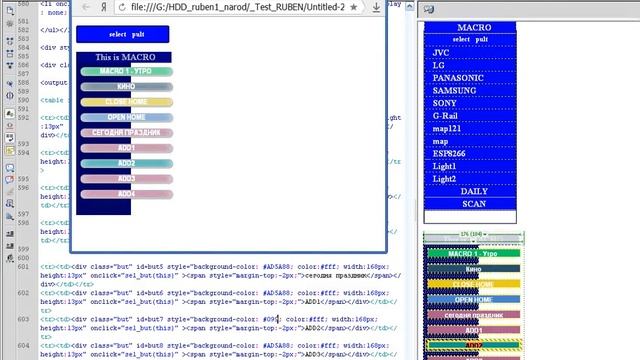
Task: Show the code navigator icon
Action: coord(10,24)
